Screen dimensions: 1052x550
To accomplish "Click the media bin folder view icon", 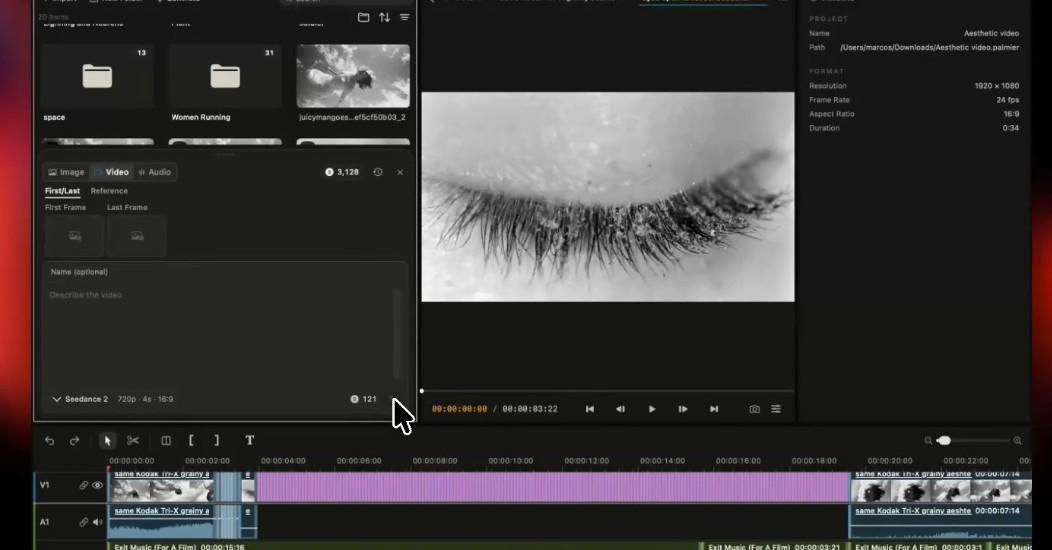I will pos(363,17).
